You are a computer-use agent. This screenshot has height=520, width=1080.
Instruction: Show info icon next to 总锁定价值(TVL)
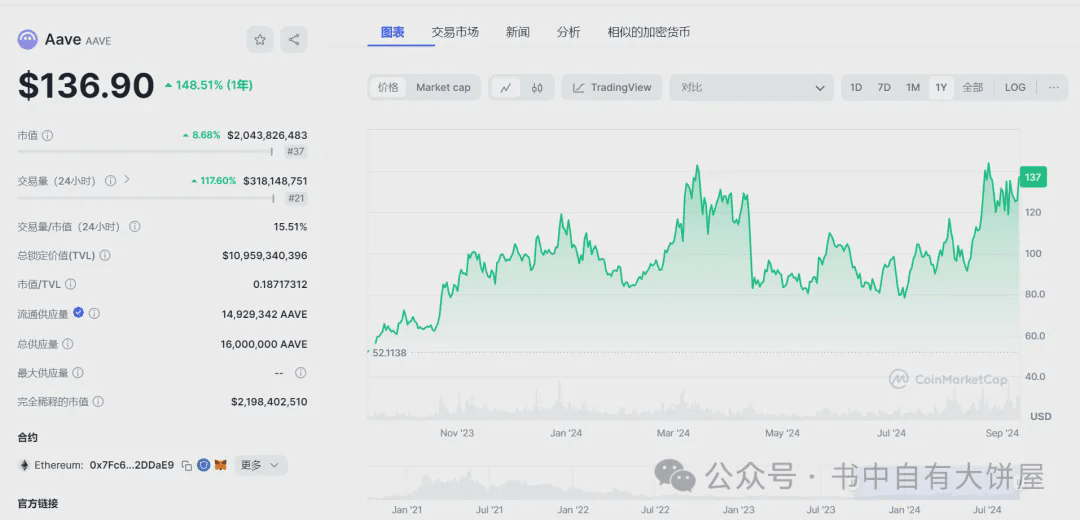tap(105, 256)
